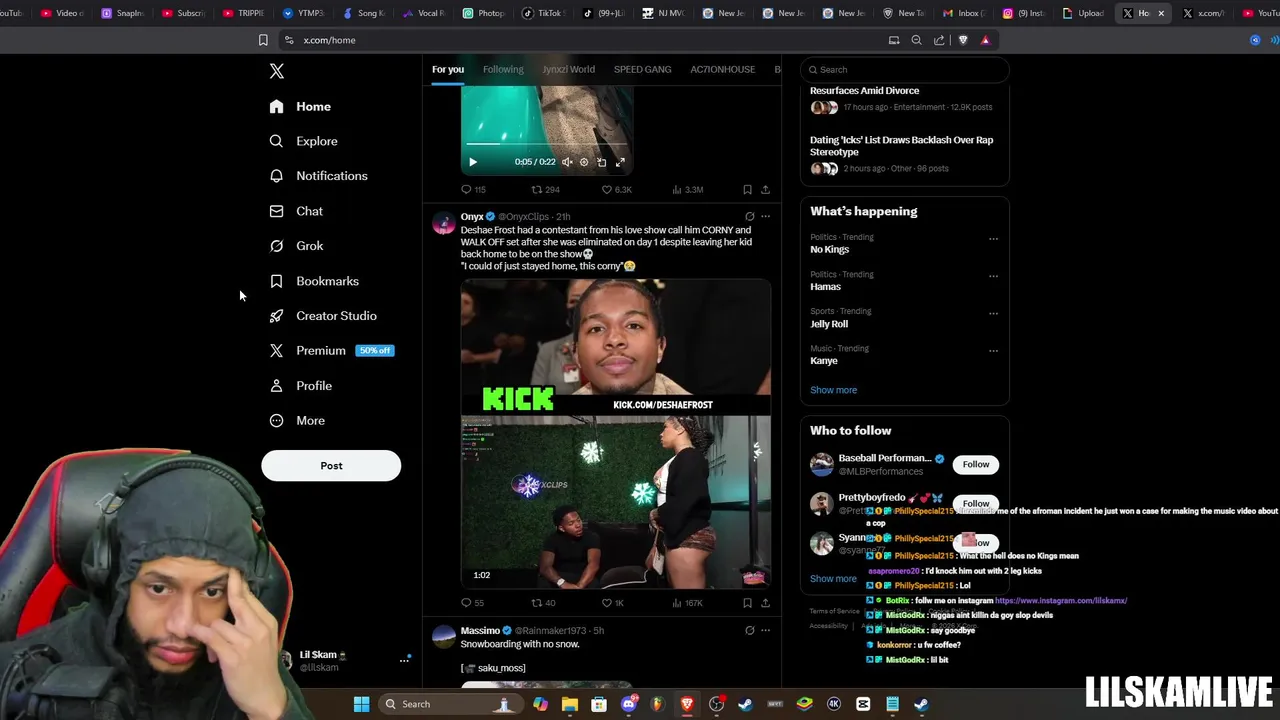Open Bookmarks from the sidebar

(x=314, y=281)
